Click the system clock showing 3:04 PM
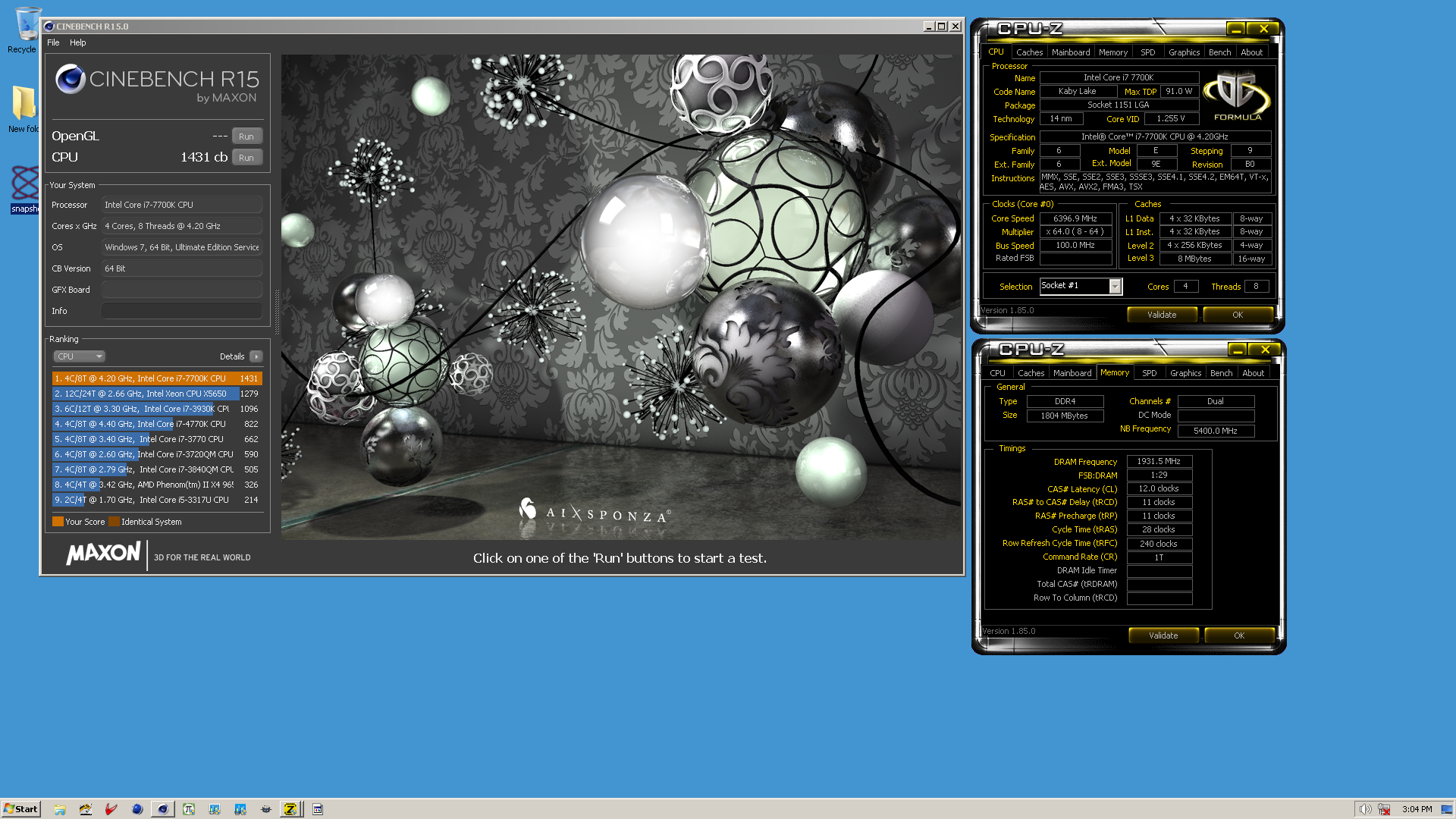The width and height of the screenshot is (1456, 819). tap(1417, 809)
